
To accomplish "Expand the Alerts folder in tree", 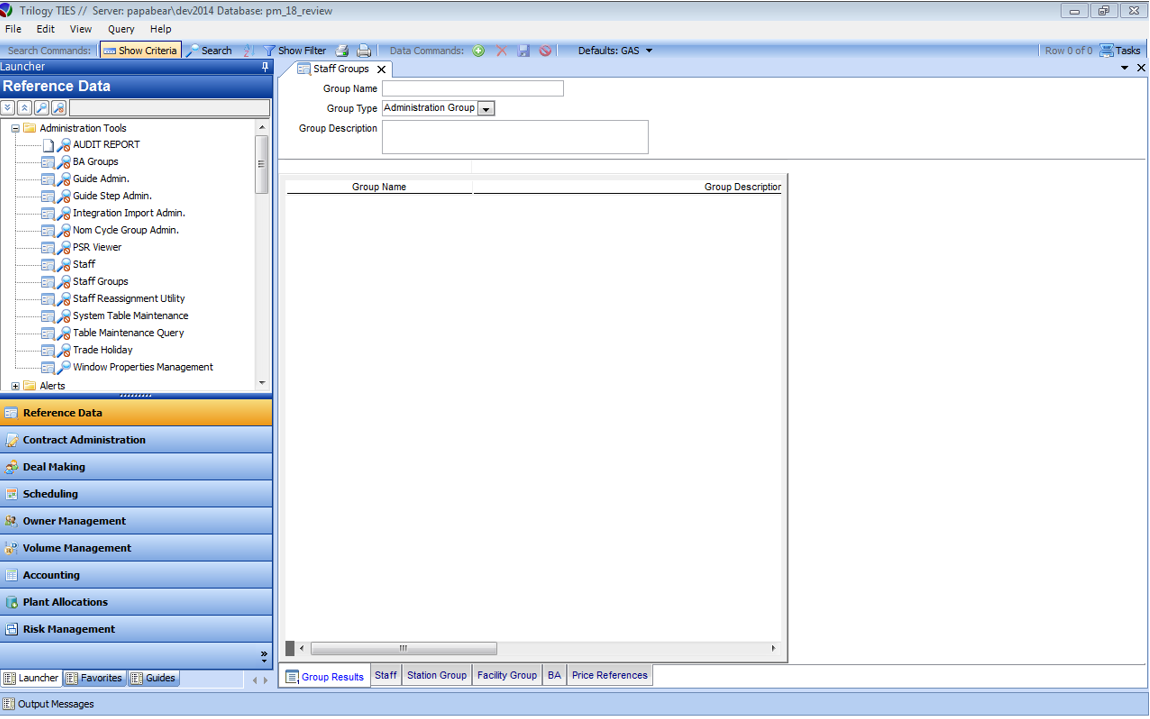I will click(16, 386).
